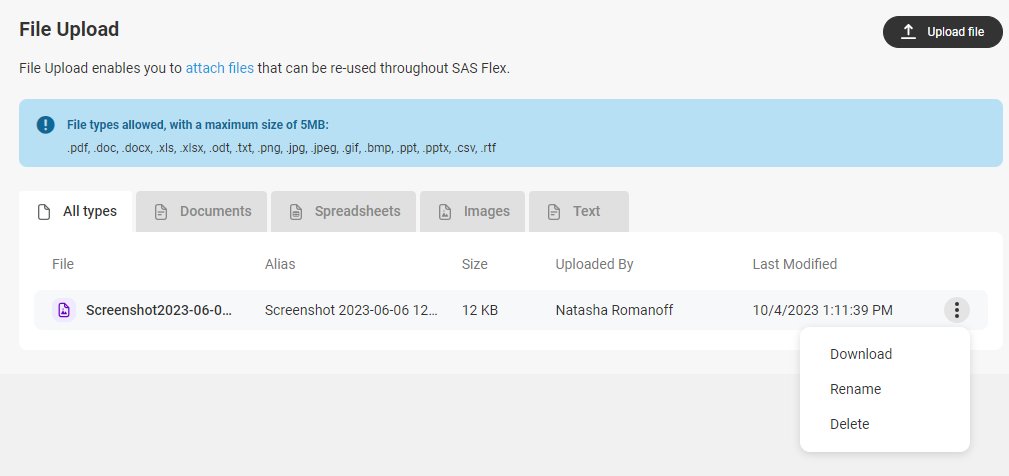Viewport: 1009px width, 476px height.
Task: Click the Upload file button
Action: click(x=943, y=32)
